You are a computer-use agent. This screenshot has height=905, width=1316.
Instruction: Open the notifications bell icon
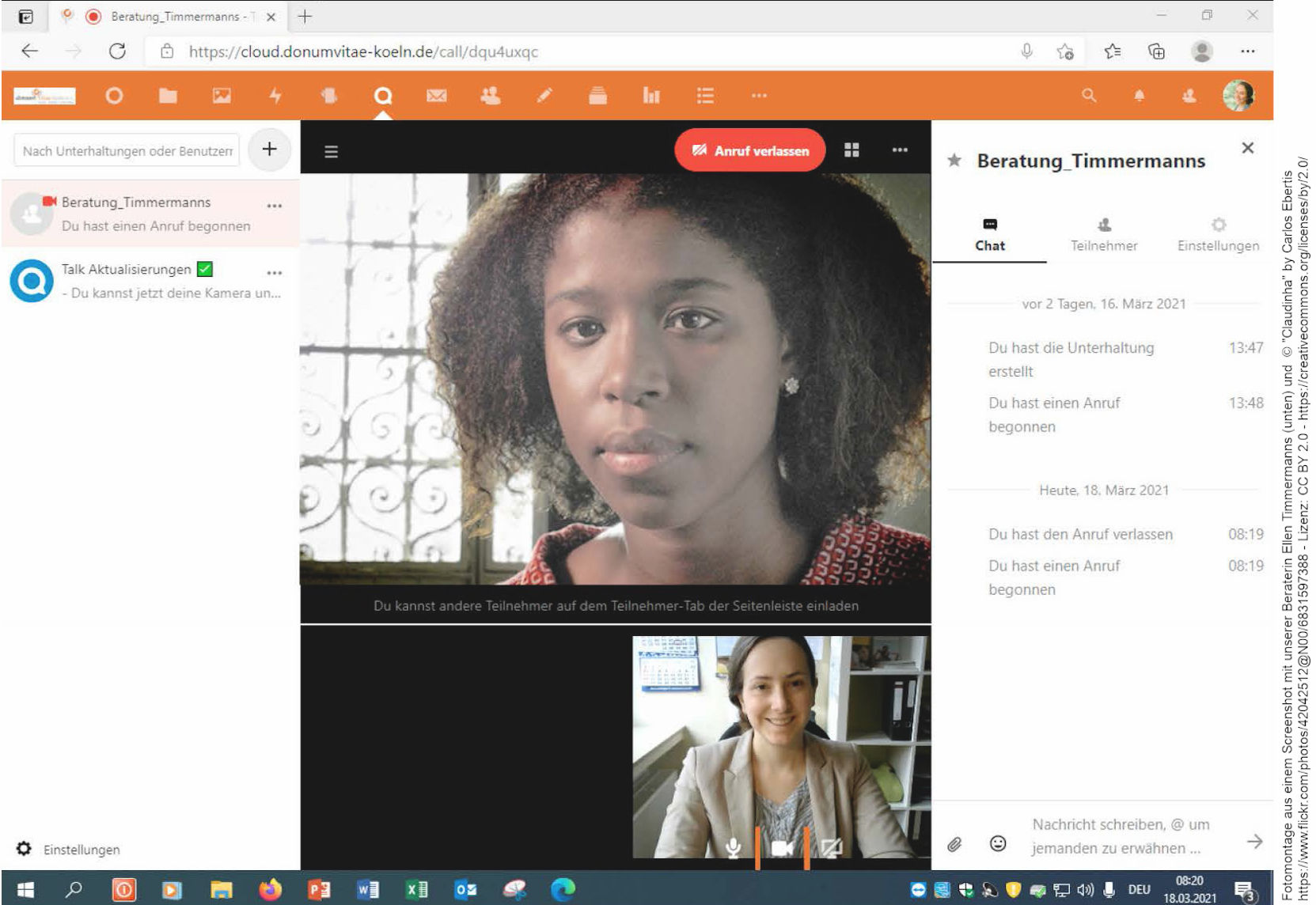1139,96
